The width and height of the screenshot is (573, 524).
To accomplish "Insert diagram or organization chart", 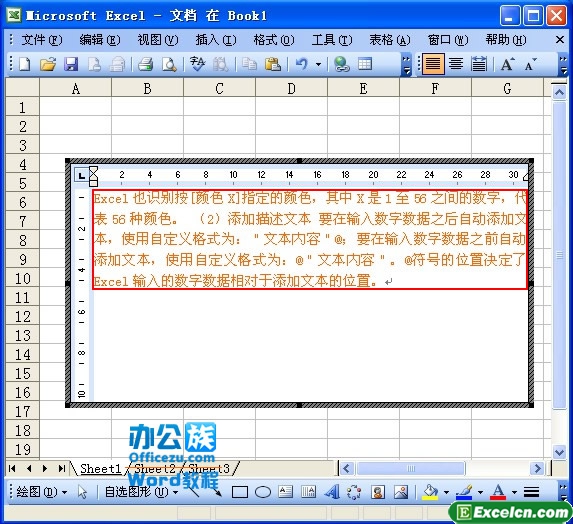I will 354,492.
